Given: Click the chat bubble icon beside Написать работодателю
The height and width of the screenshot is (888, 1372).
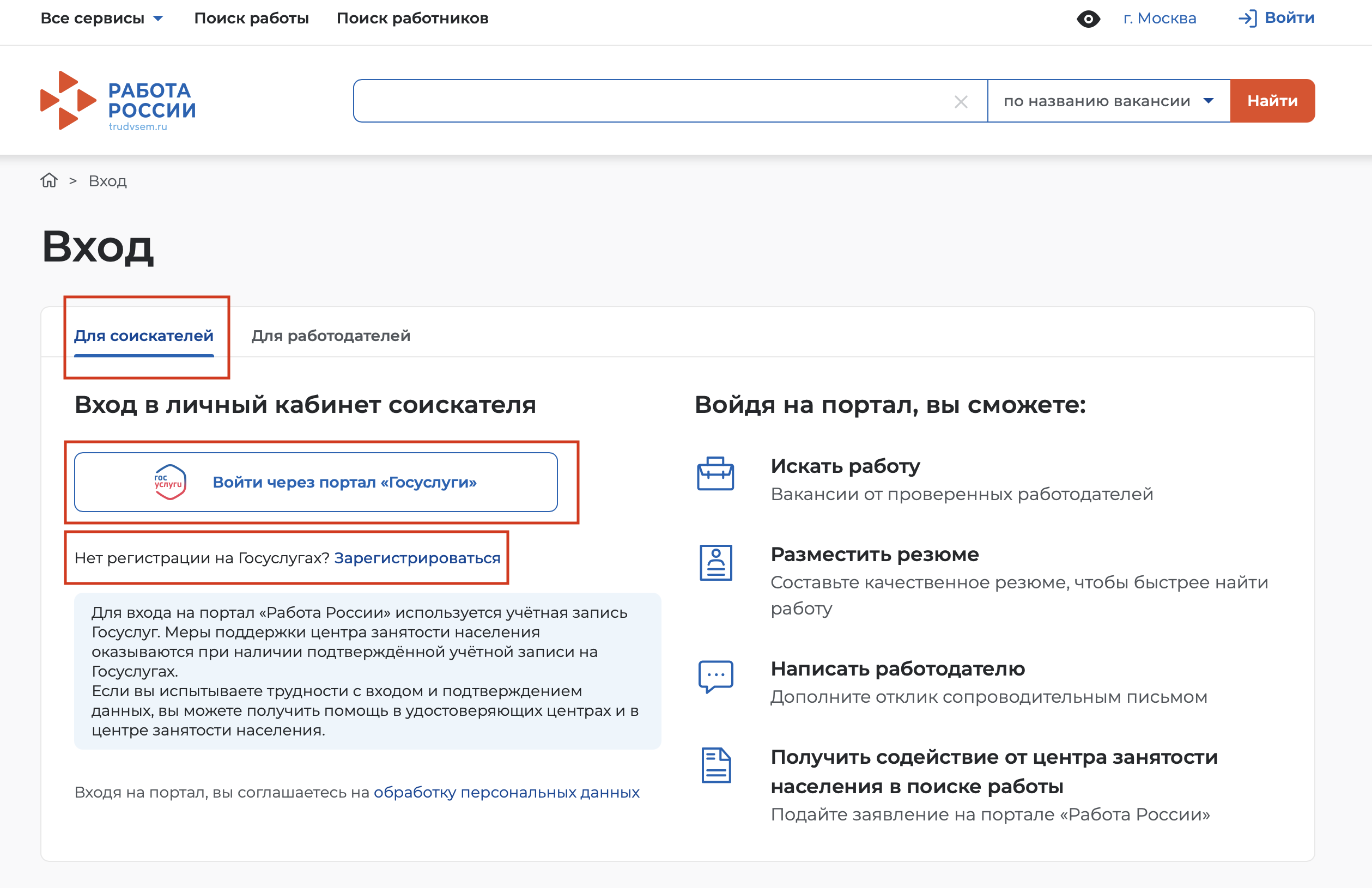Looking at the screenshot, I should [x=715, y=677].
